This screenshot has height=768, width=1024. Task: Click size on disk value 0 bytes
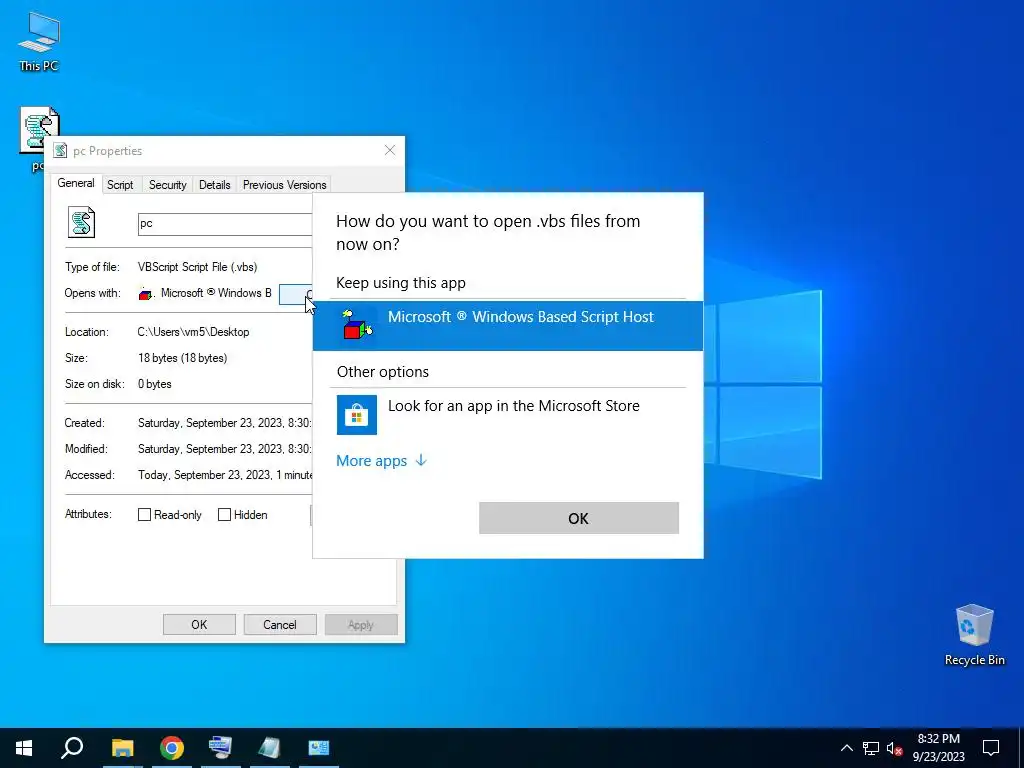(x=155, y=384)
